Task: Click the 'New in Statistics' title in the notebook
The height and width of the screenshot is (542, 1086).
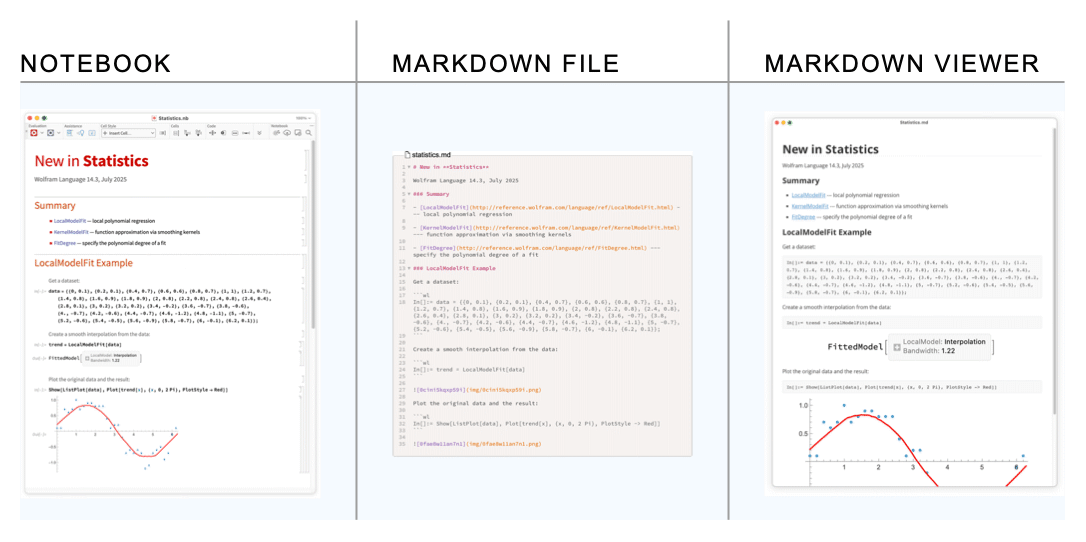Action: pos(91,161)
